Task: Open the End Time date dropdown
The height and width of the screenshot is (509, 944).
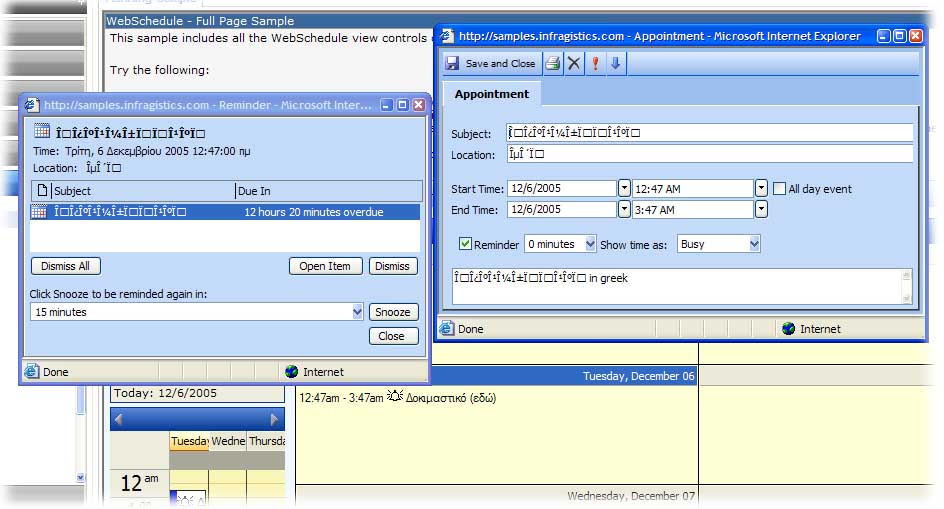Action: 624,210
